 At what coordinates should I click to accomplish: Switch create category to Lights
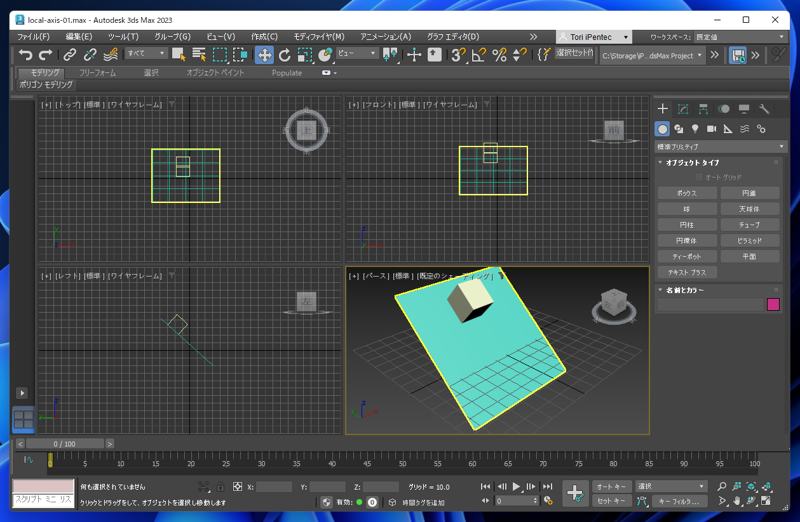695,129
